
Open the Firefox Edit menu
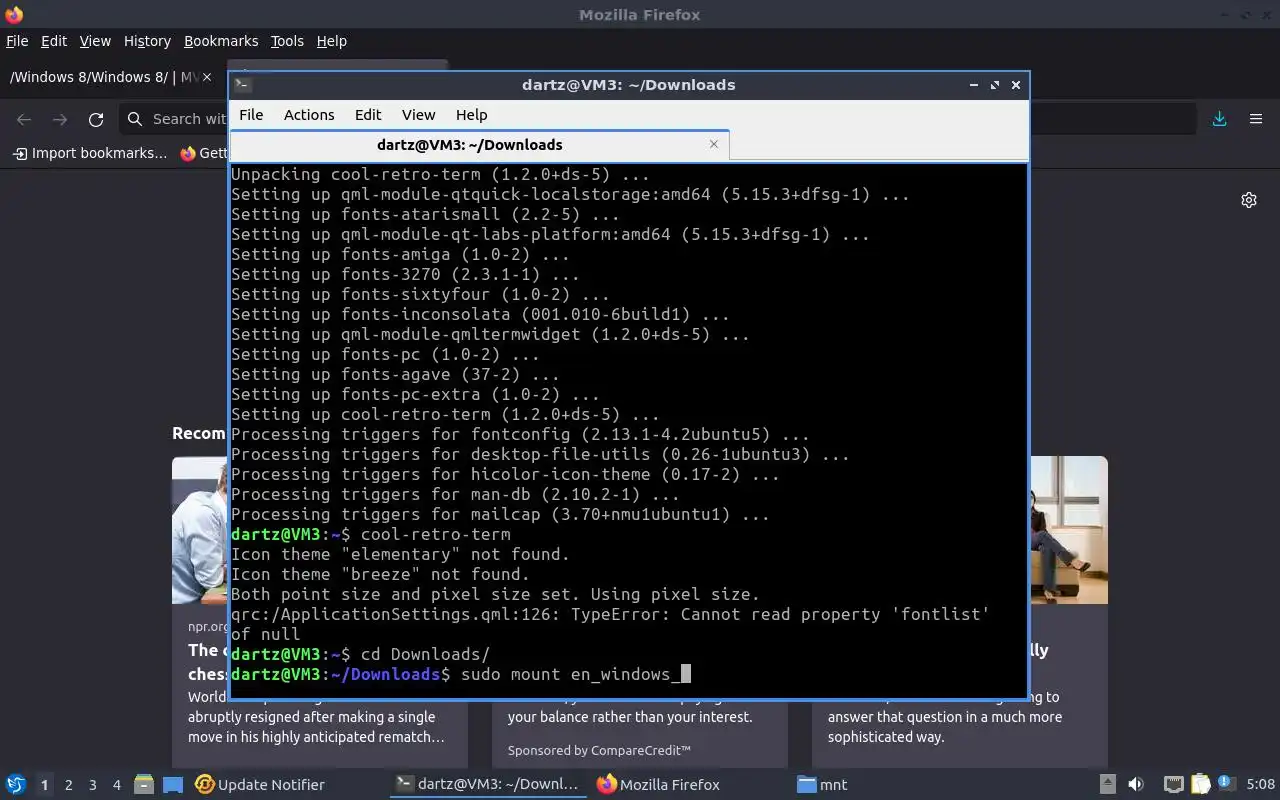pyautogui.click(x=54, y=41)
